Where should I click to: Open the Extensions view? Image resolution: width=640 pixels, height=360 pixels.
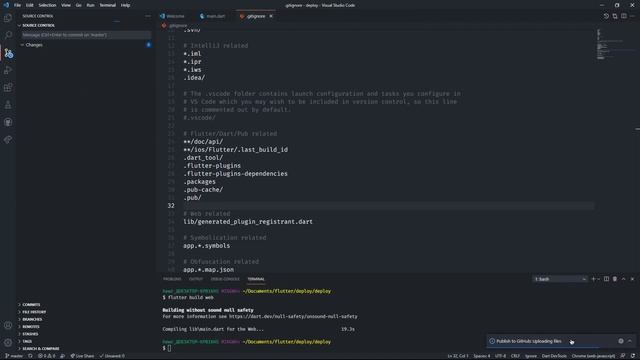coord(8,87)
